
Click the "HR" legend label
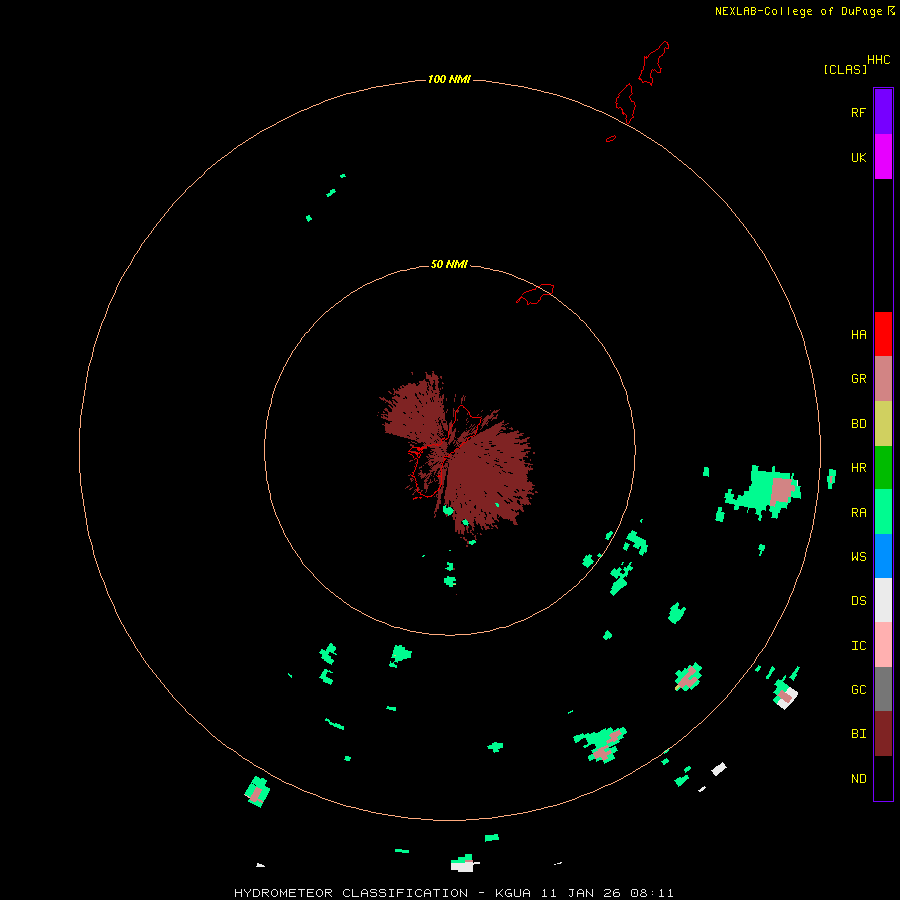coord(858,468)
